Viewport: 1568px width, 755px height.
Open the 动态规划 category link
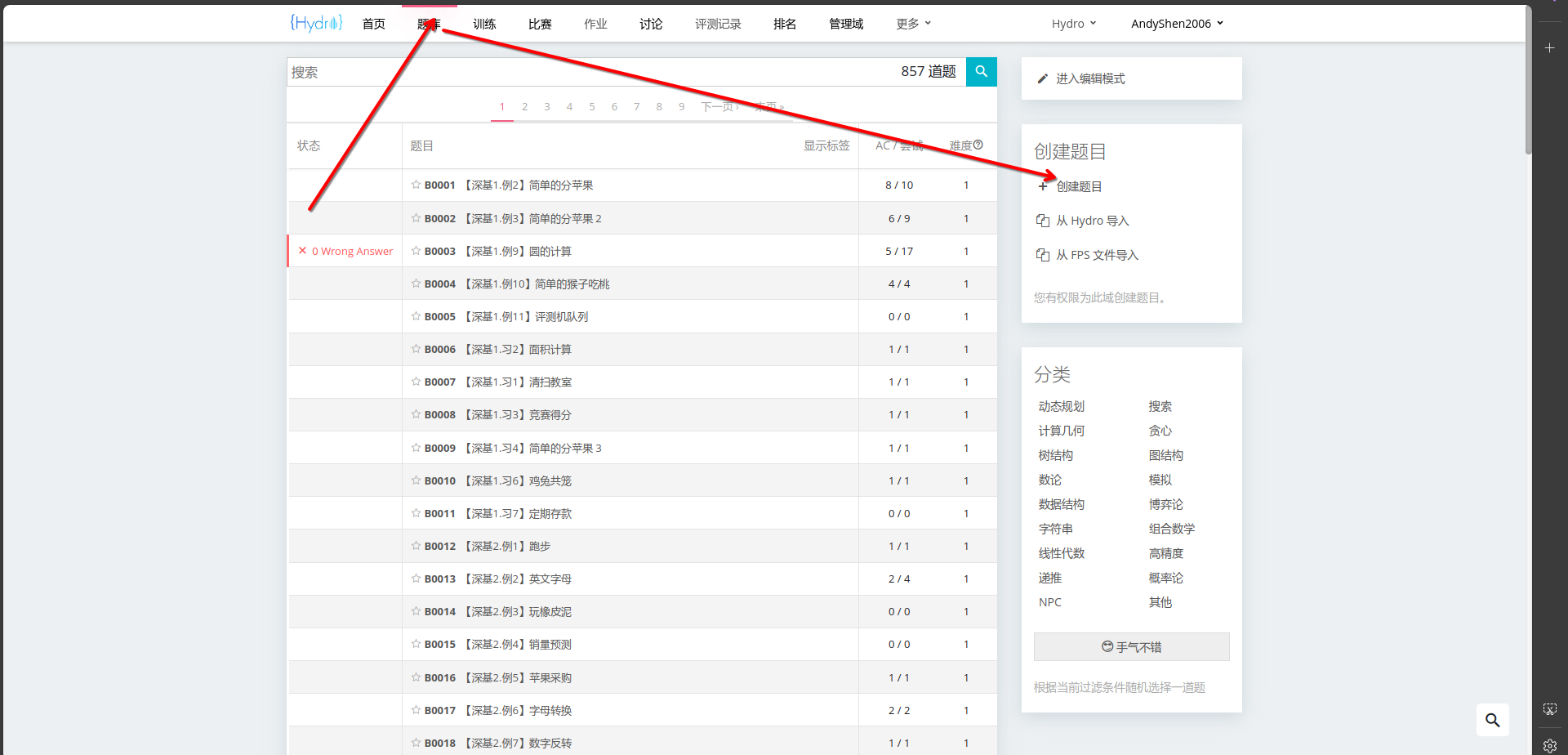[x=1061, y=406]
